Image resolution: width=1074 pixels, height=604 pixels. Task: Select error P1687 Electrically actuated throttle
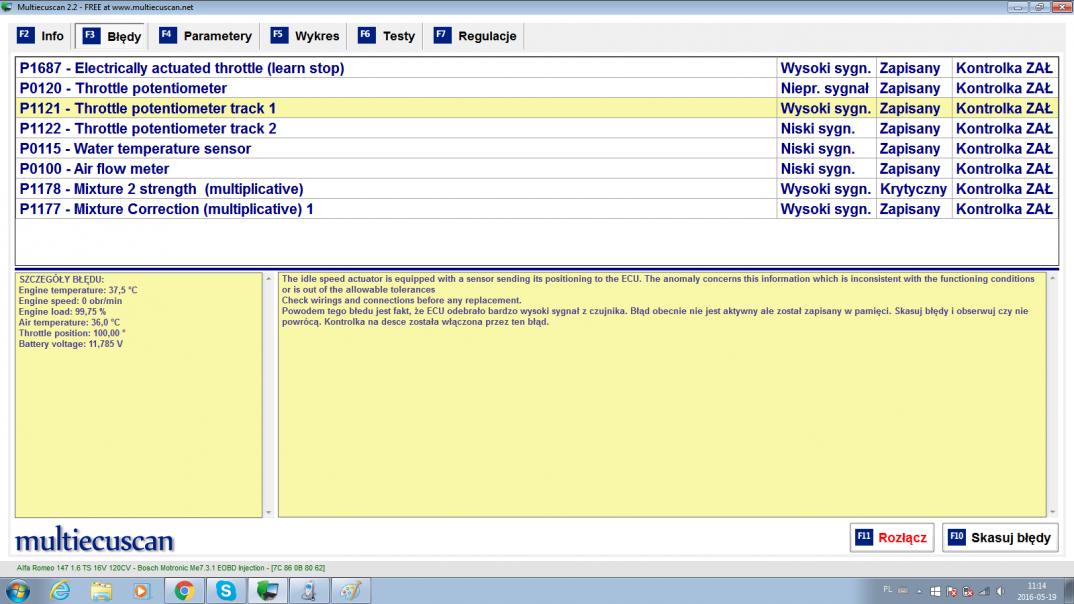(536, 68)
